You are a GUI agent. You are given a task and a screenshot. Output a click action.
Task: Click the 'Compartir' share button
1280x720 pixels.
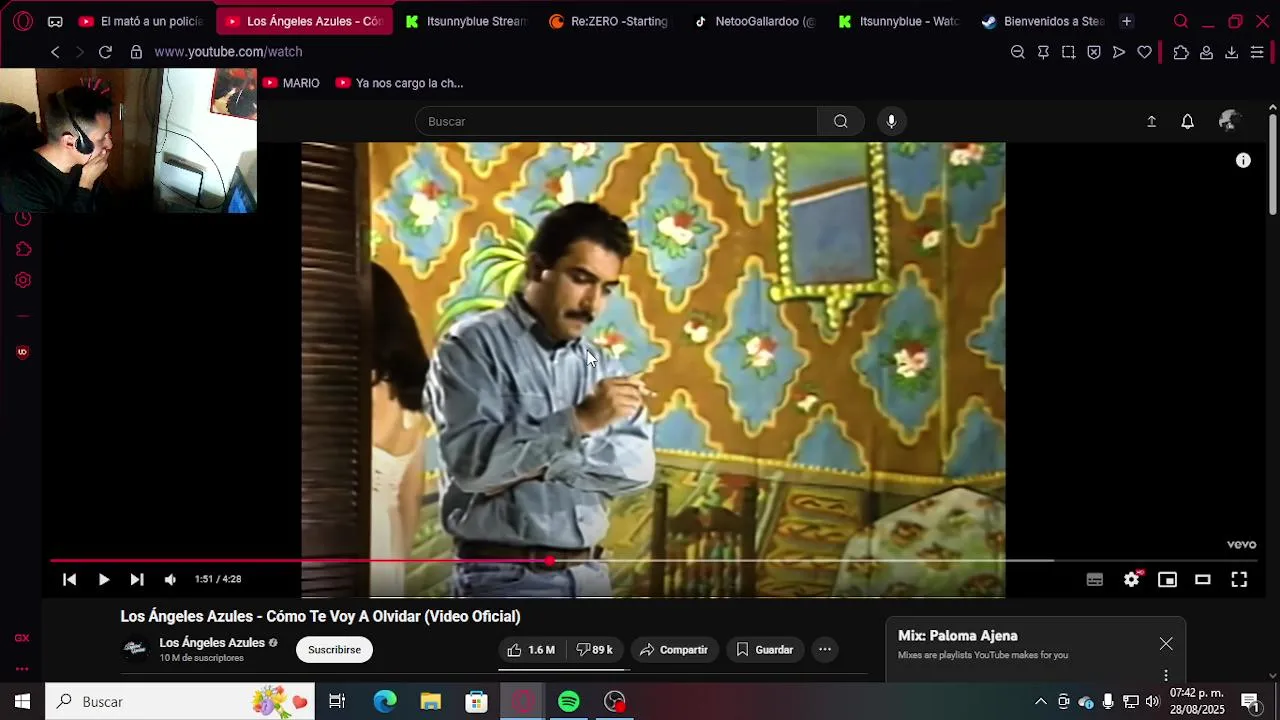click(x=675, y=650)
